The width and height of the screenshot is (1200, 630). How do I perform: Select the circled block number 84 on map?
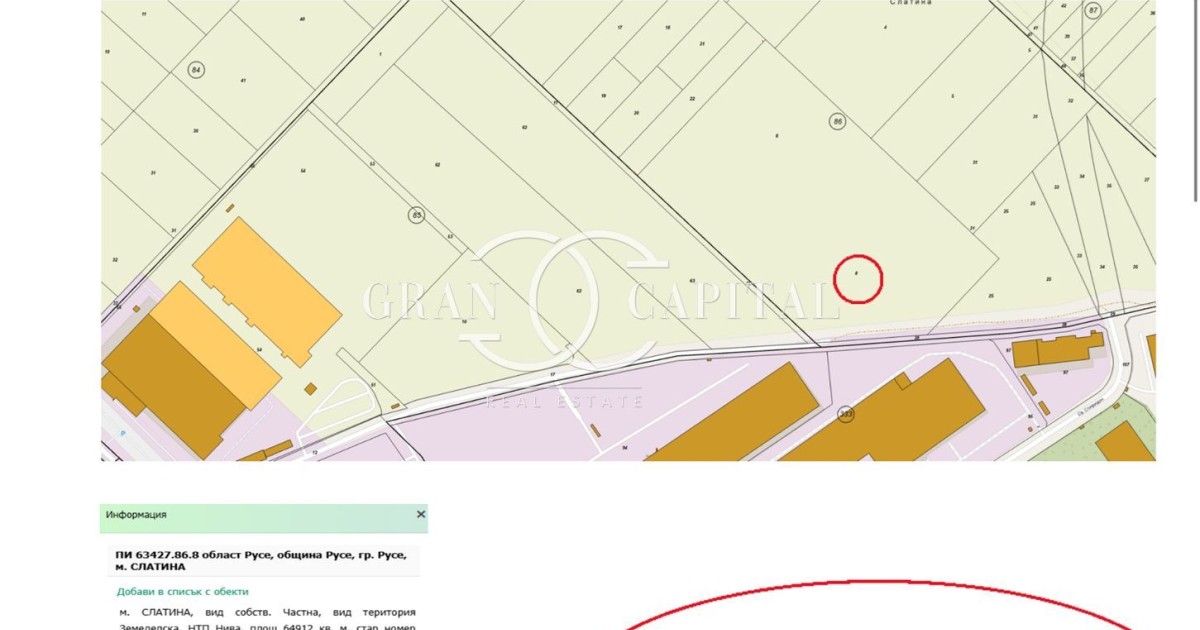point(196,69)
